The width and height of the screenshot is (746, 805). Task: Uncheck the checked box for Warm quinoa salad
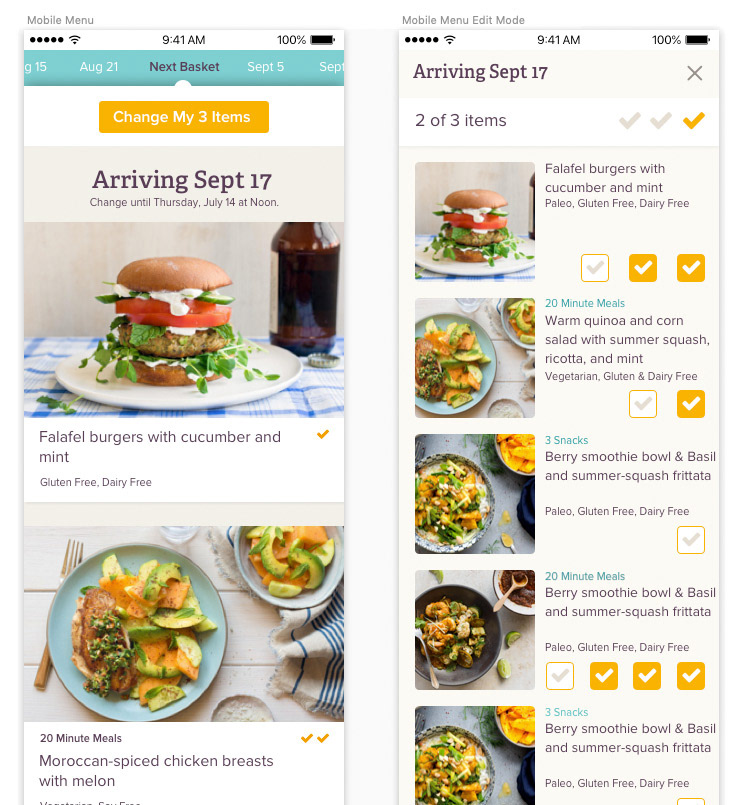click(691, 404)
